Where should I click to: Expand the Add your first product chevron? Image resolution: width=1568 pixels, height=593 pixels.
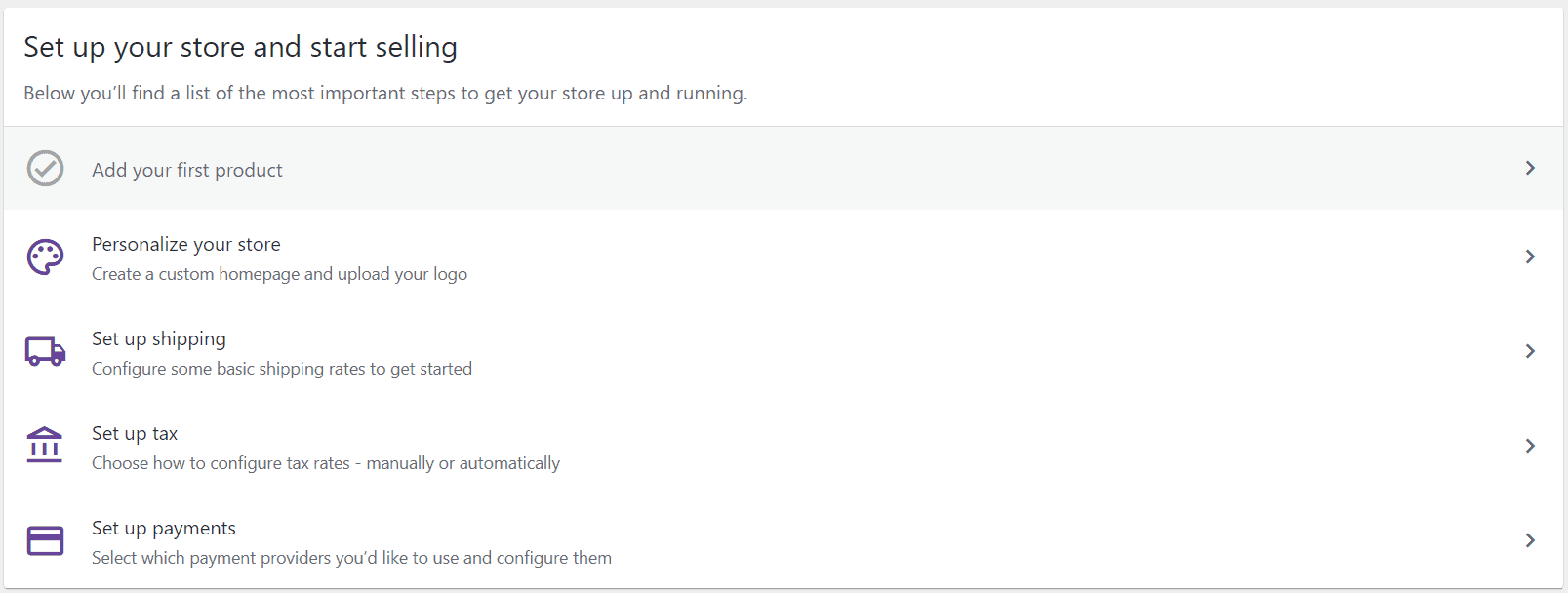point(1529,169)
